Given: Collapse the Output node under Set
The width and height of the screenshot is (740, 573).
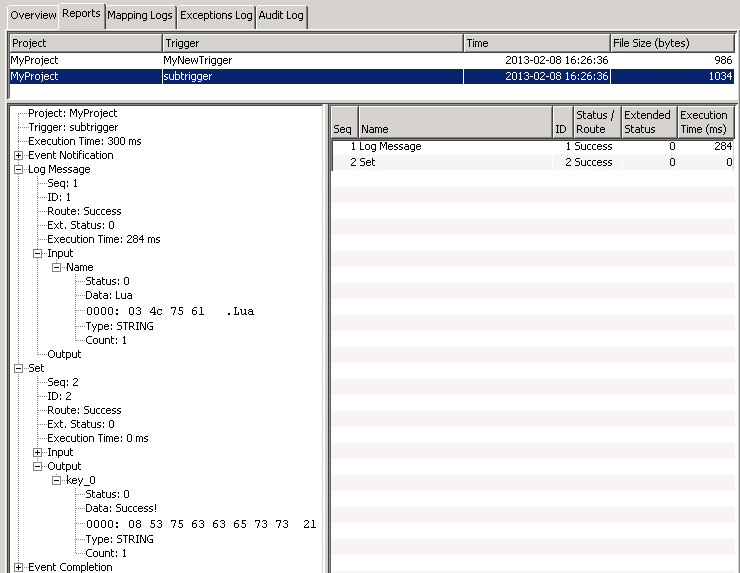Looking at the screenshot, I should coord(38,466).
